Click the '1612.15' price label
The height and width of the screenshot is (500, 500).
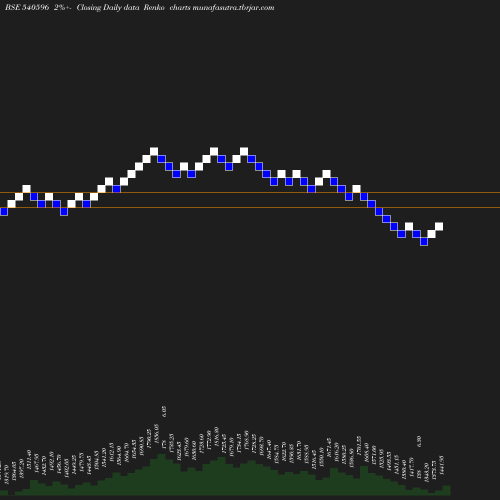point(112,452)
